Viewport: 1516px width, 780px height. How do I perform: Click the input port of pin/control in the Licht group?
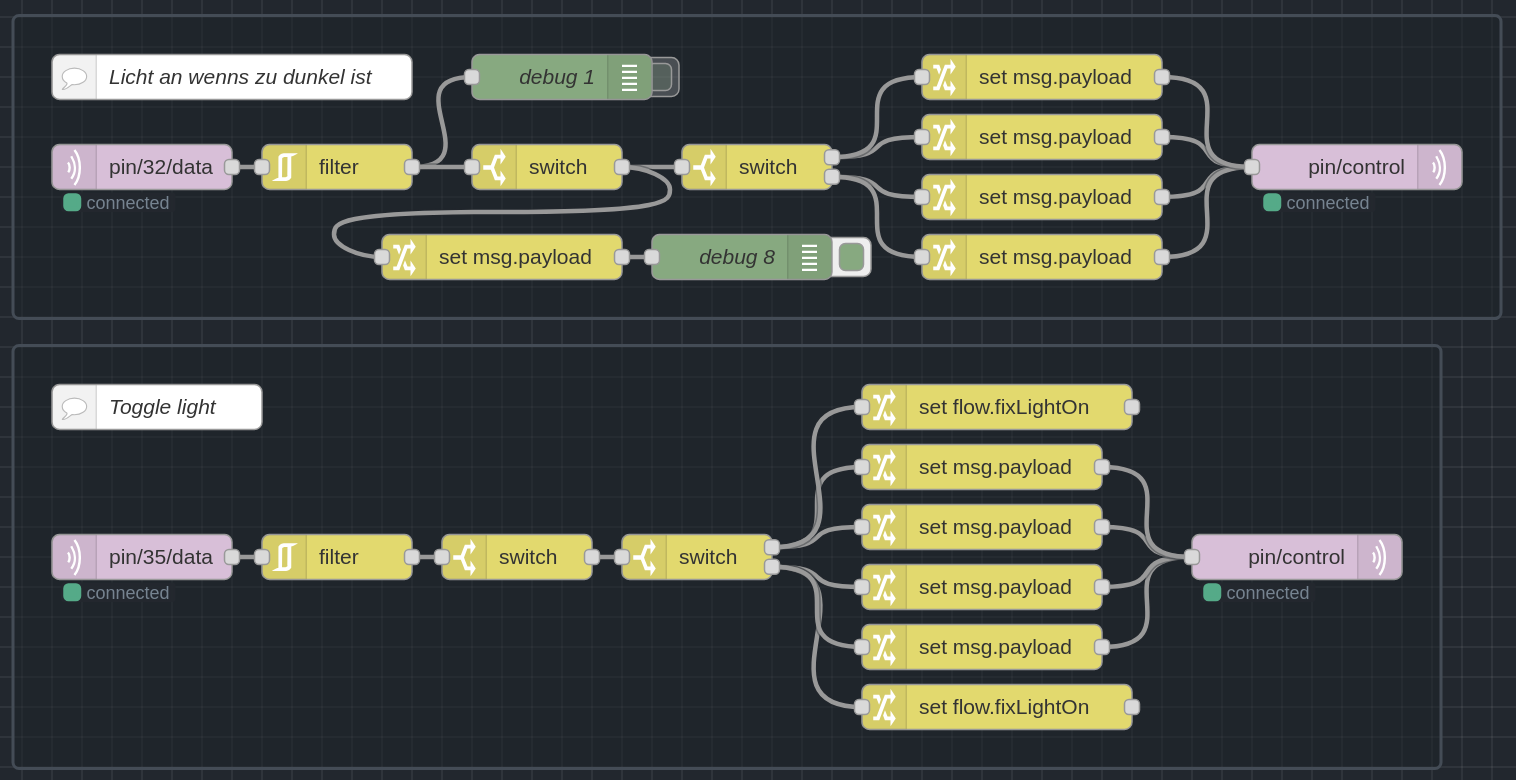[x=1252, y=167]
